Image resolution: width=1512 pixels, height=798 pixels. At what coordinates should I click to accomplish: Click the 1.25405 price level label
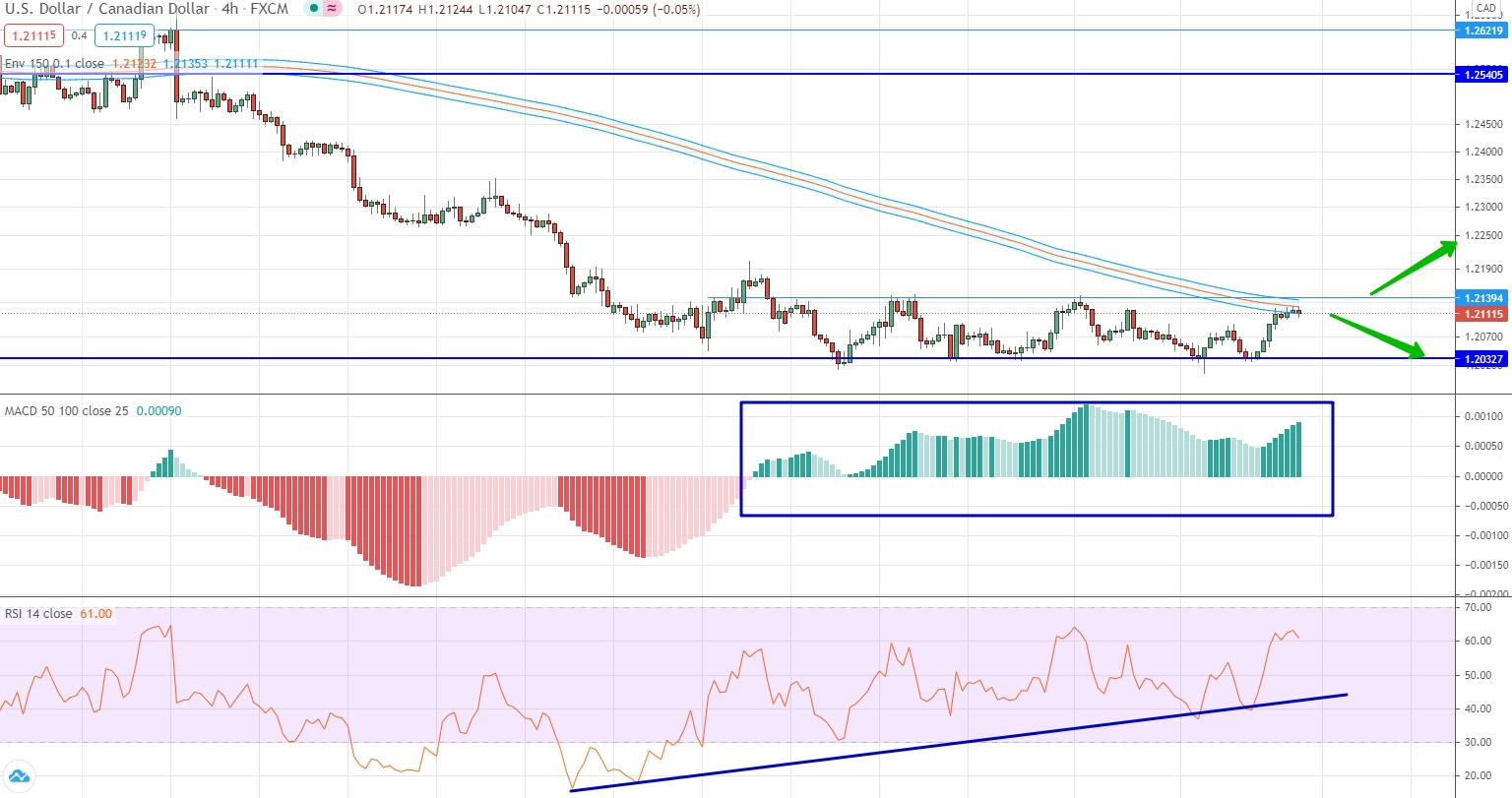point(1482,75)
